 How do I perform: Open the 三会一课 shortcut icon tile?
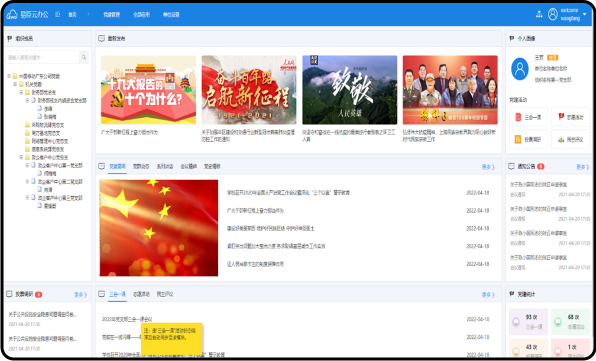528,117
